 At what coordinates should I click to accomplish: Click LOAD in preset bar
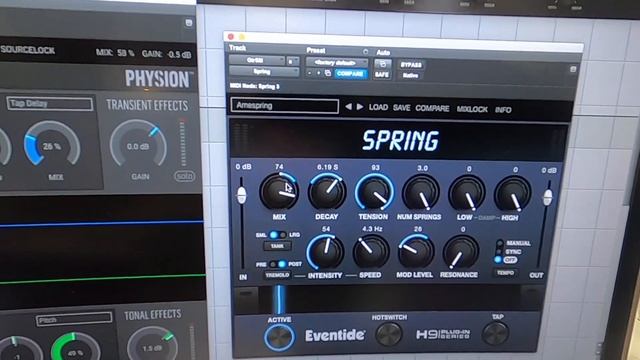coord(378,107)
